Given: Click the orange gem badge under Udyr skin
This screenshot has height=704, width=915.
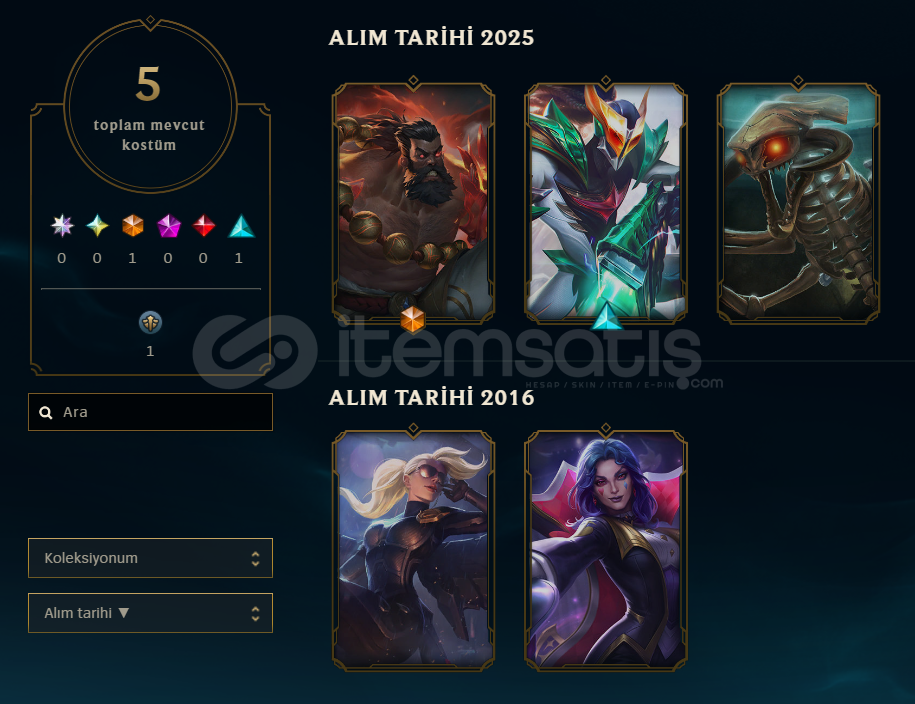Looking at the screenshot, I should [413, 319].
